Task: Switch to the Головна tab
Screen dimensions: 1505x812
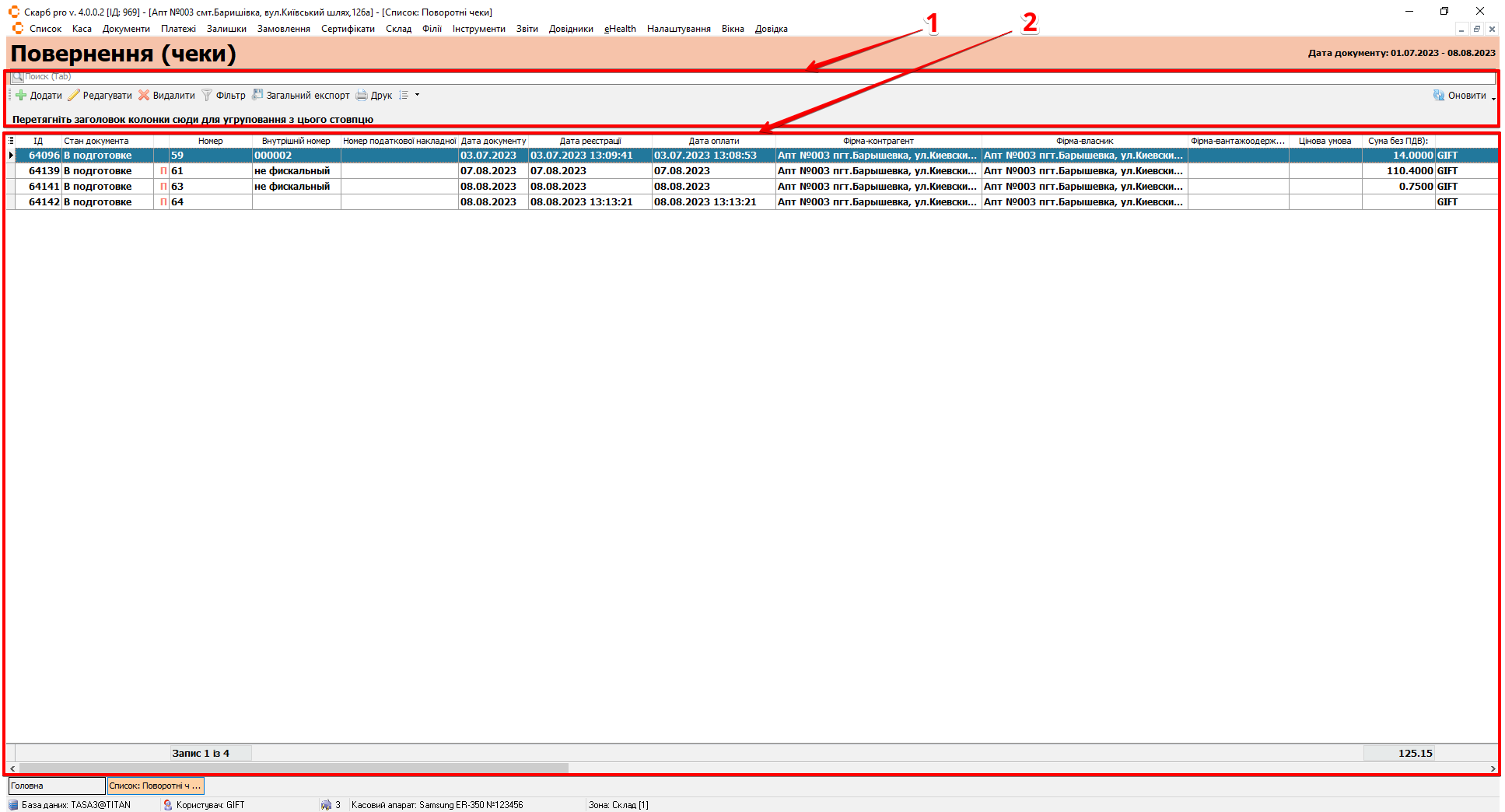Action: pos(56,786)
